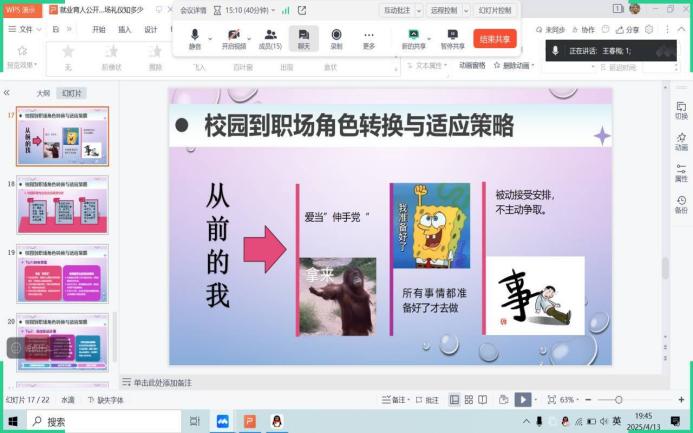
Task: Open the meeting chat panel
Action: (x=303, y=38)
